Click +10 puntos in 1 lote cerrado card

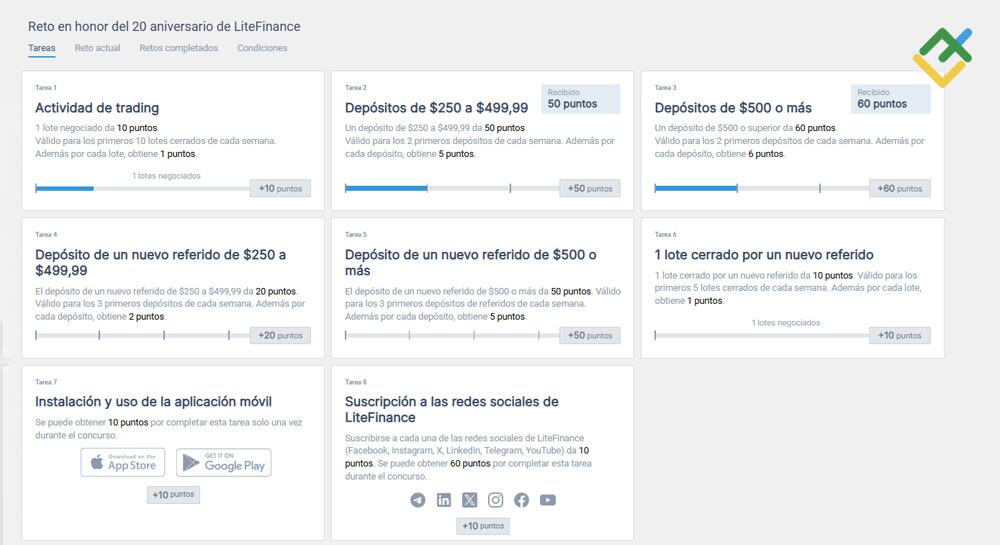900,335
